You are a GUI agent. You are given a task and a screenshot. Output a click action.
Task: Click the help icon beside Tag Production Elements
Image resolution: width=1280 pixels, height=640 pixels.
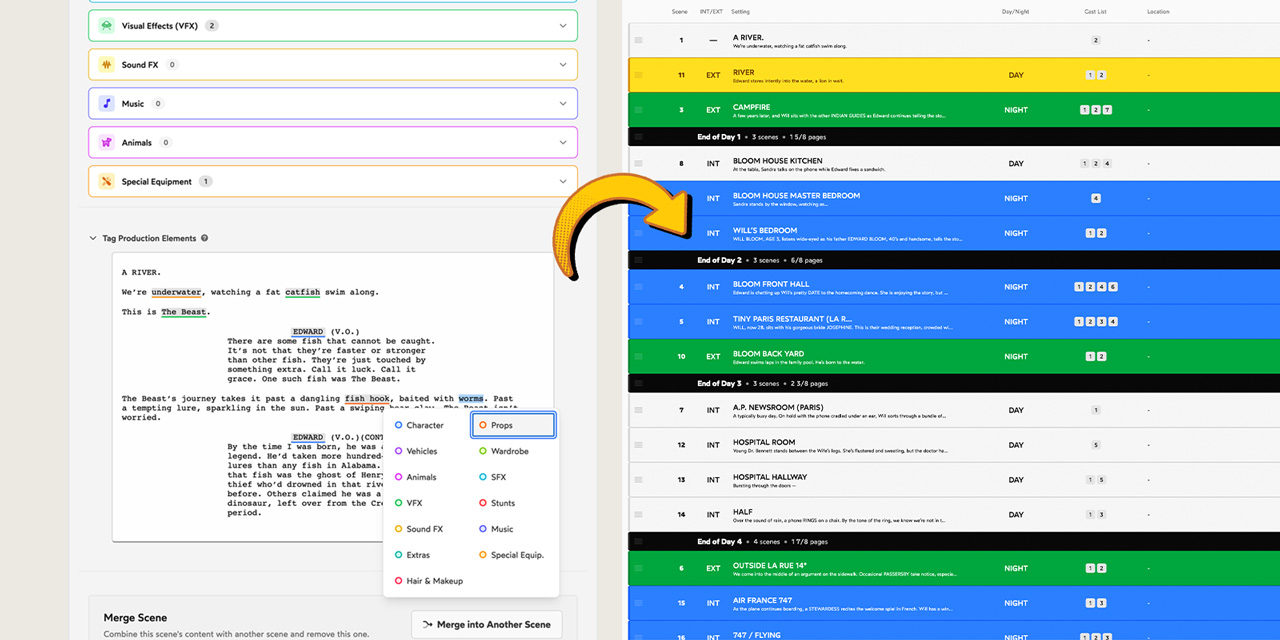coord(205,239)
